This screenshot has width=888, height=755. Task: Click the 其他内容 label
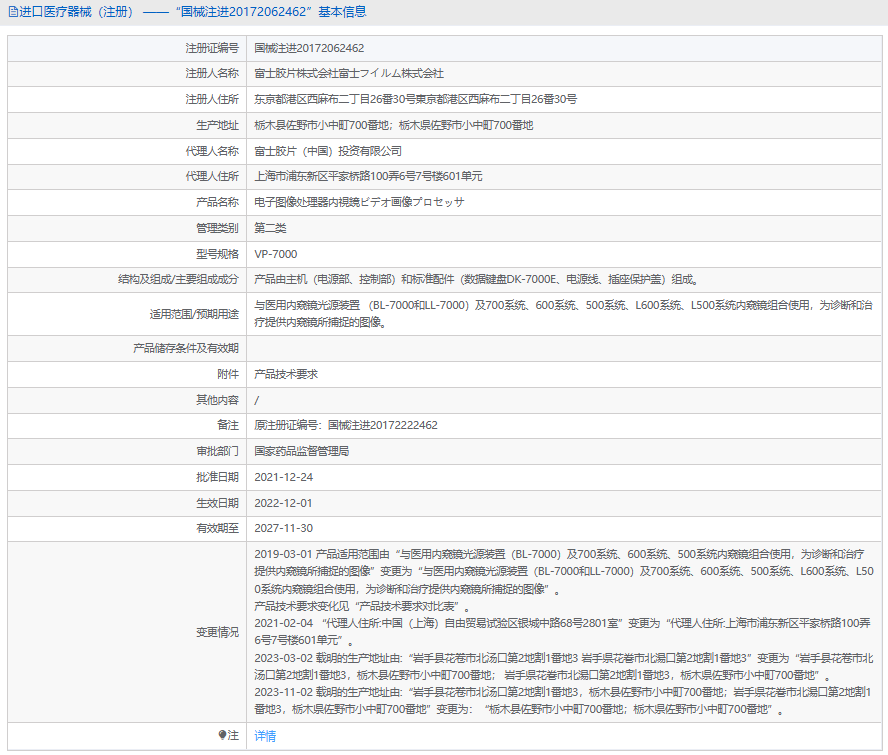pos(217,400)
